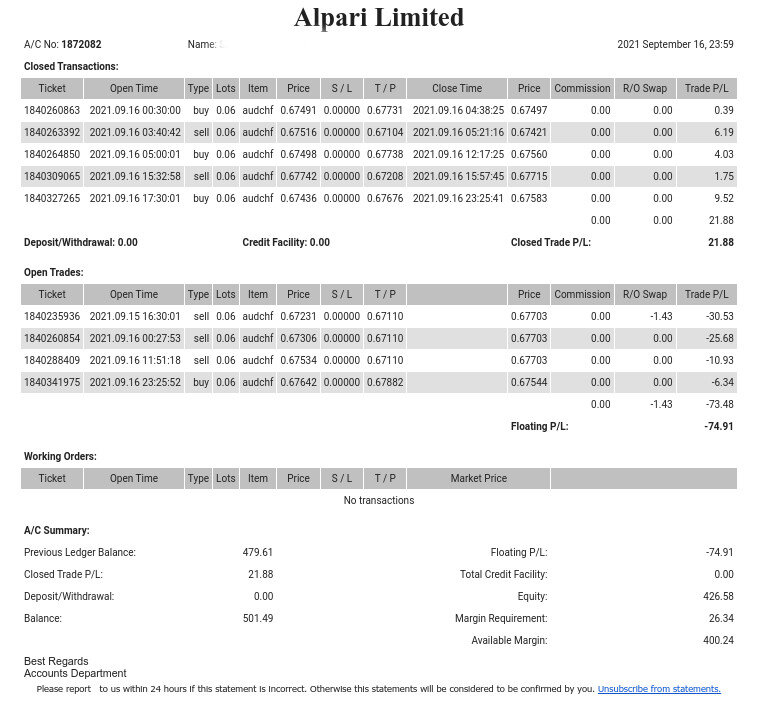Screen dimensions: 775x719
Task: Click open trade ticket 1840288409
Action: [x=52, y=360]
